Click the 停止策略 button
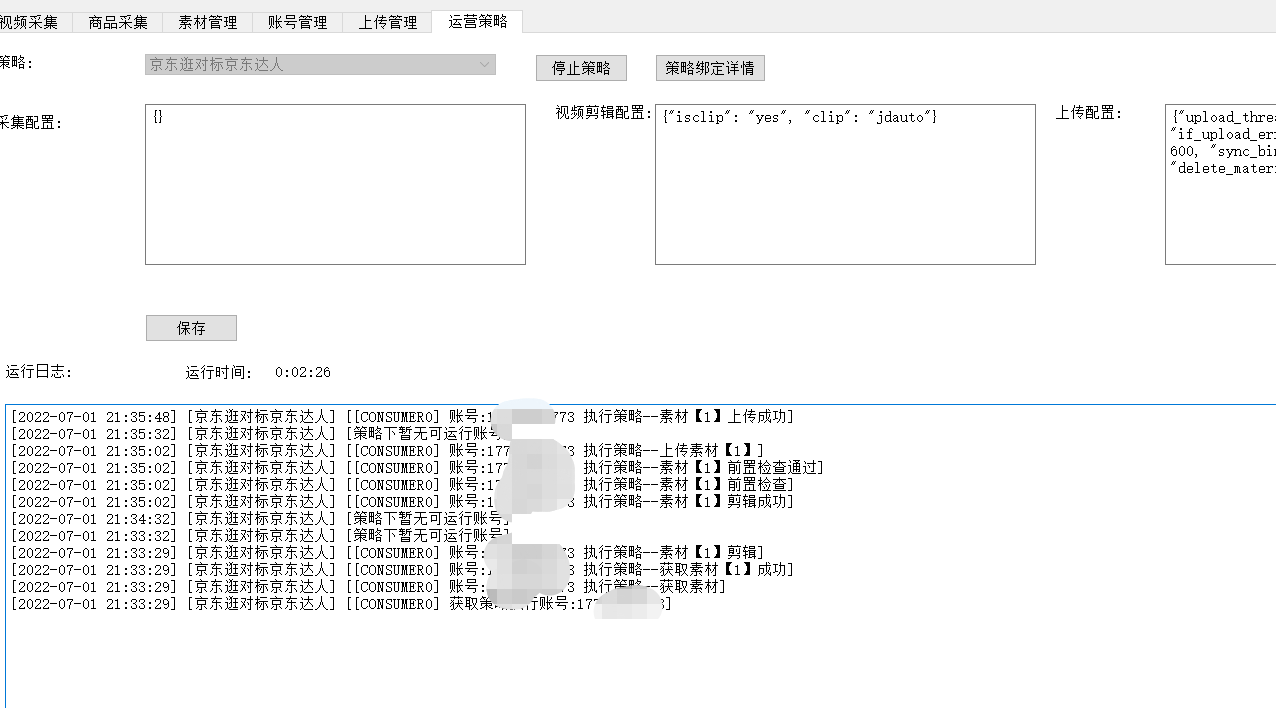 point(581,68)
